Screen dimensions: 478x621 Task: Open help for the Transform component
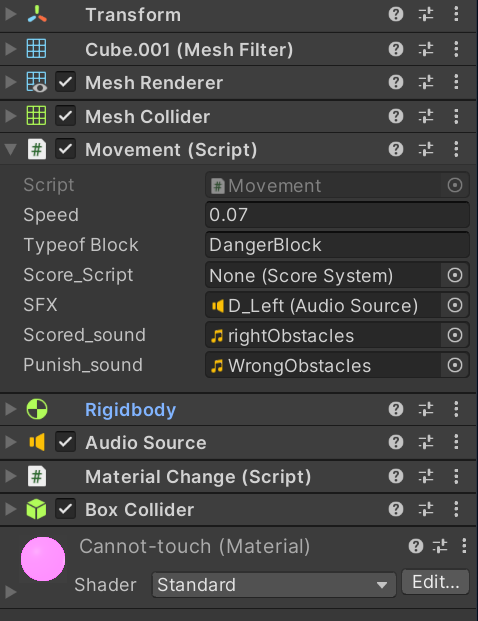click(396, 15)
